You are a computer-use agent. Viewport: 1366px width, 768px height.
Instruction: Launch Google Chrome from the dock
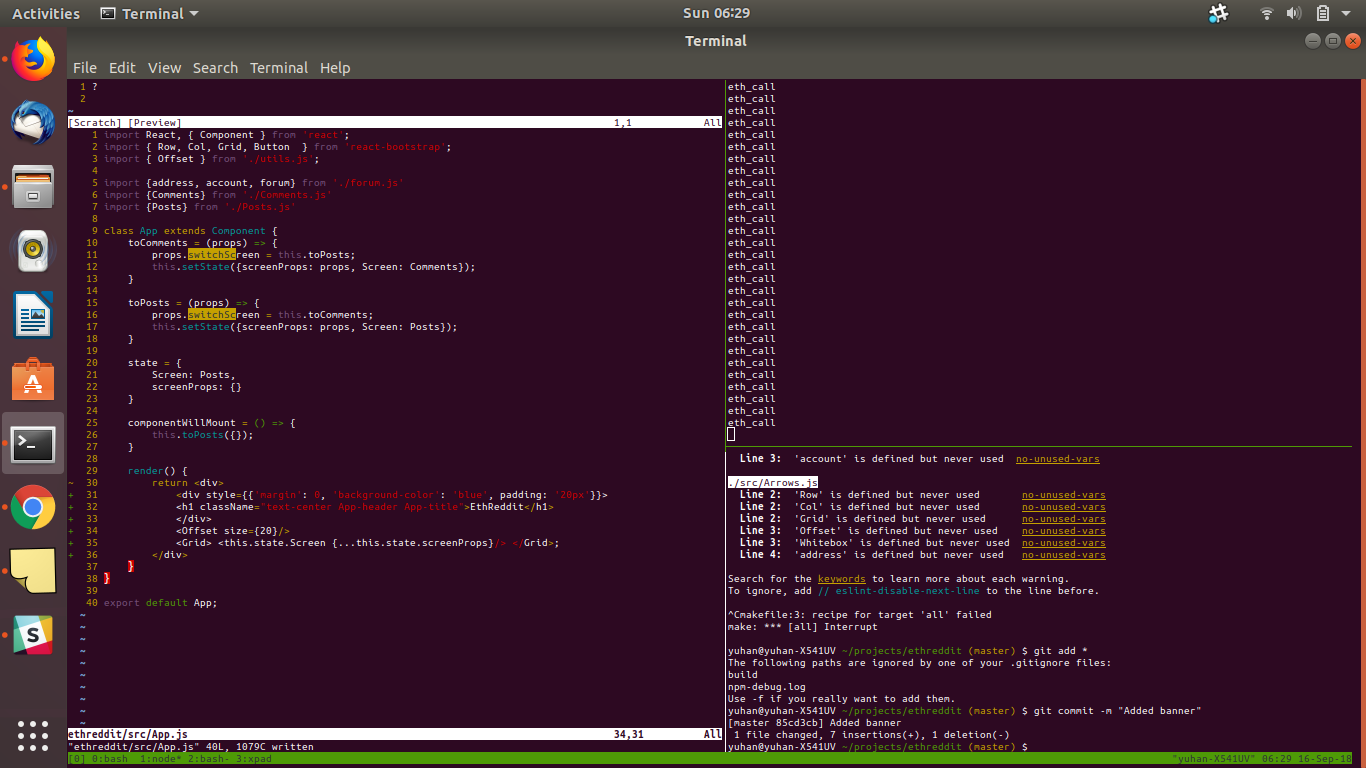tap(33, 507)
